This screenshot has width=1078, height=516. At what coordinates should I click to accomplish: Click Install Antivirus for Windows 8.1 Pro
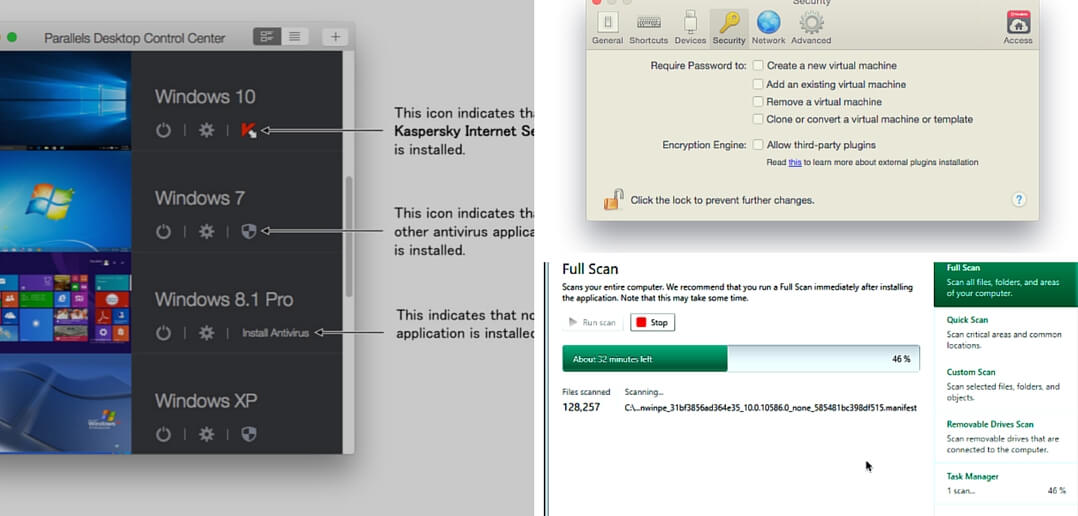275,333
